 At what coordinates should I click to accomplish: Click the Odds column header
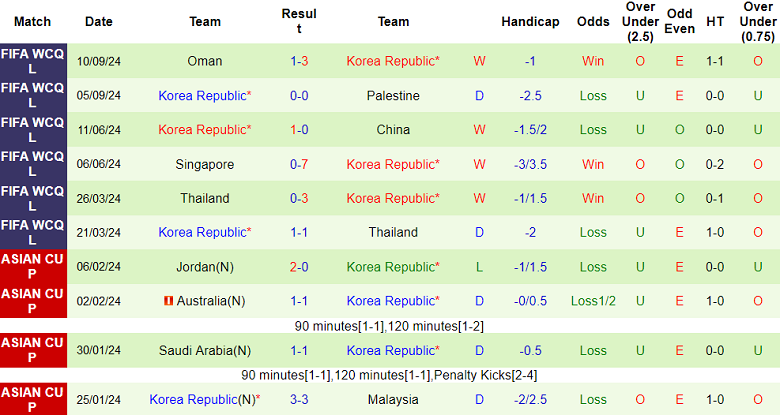click(593, 21)
